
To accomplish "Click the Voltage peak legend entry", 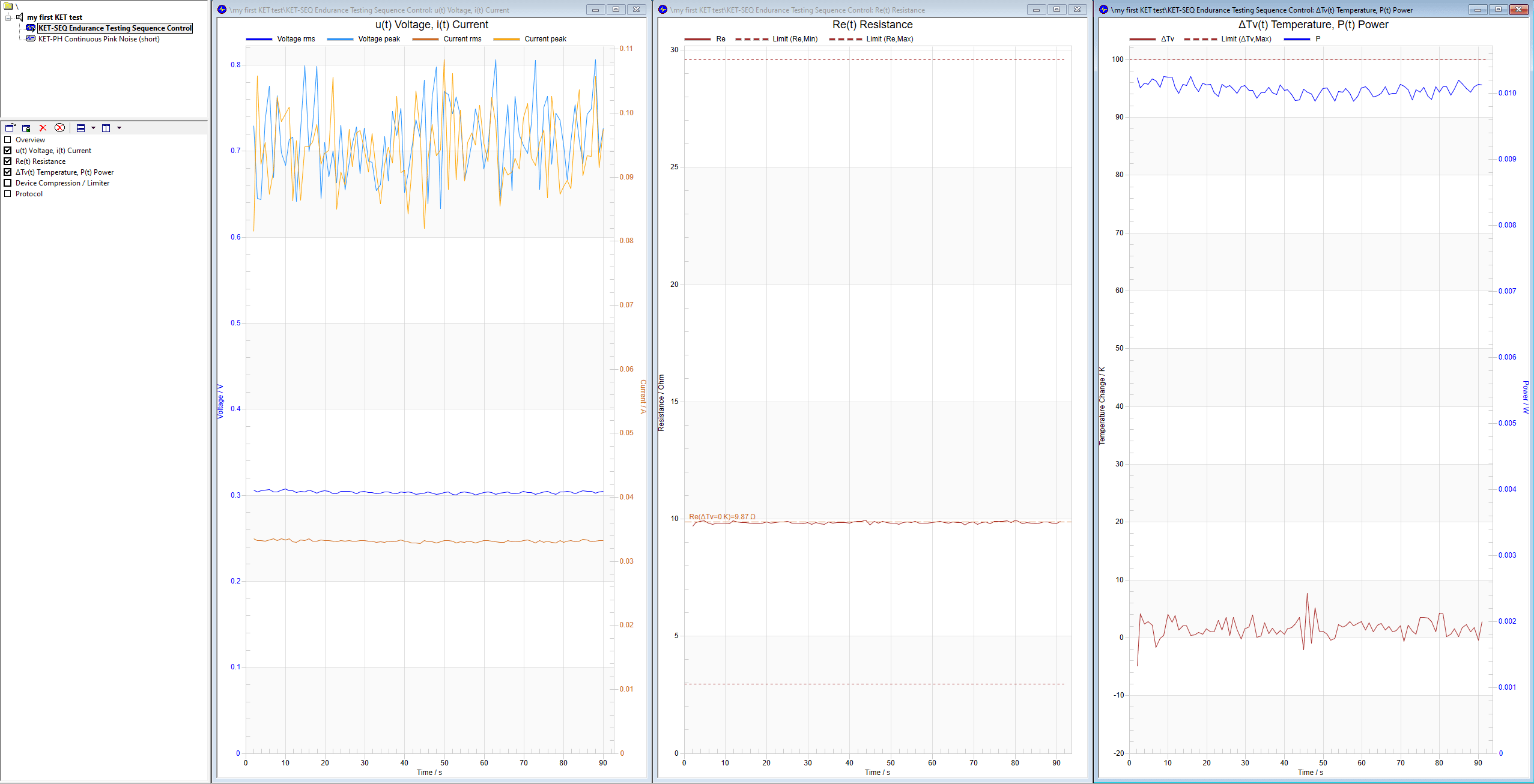I will click(x=363, y=39).
